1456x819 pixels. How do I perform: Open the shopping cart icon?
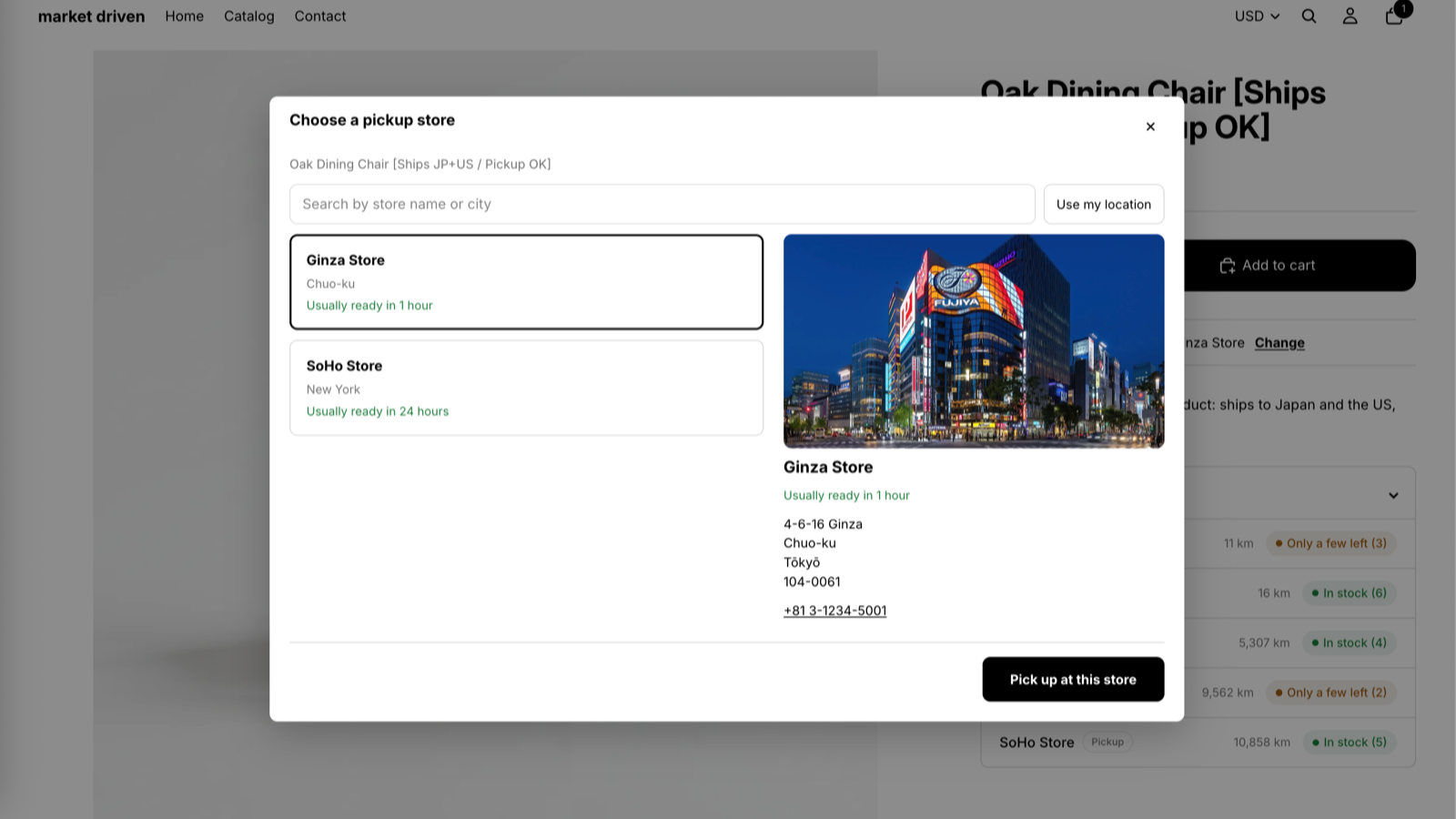coord(1394,15)
